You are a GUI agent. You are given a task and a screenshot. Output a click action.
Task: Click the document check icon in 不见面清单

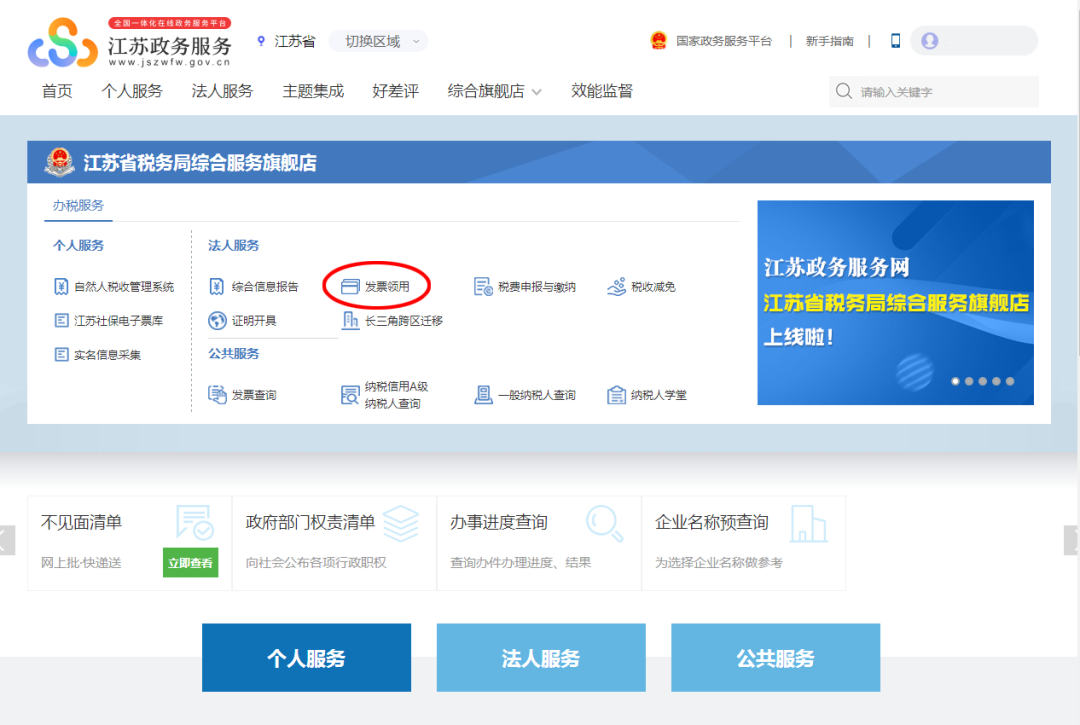[195, 523]
